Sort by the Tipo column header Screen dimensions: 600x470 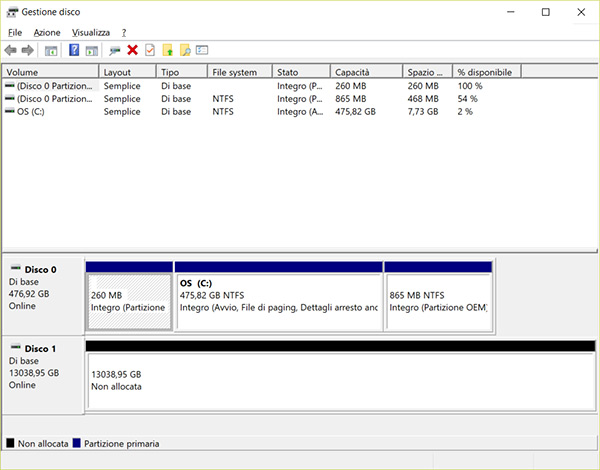pos(182,72)
